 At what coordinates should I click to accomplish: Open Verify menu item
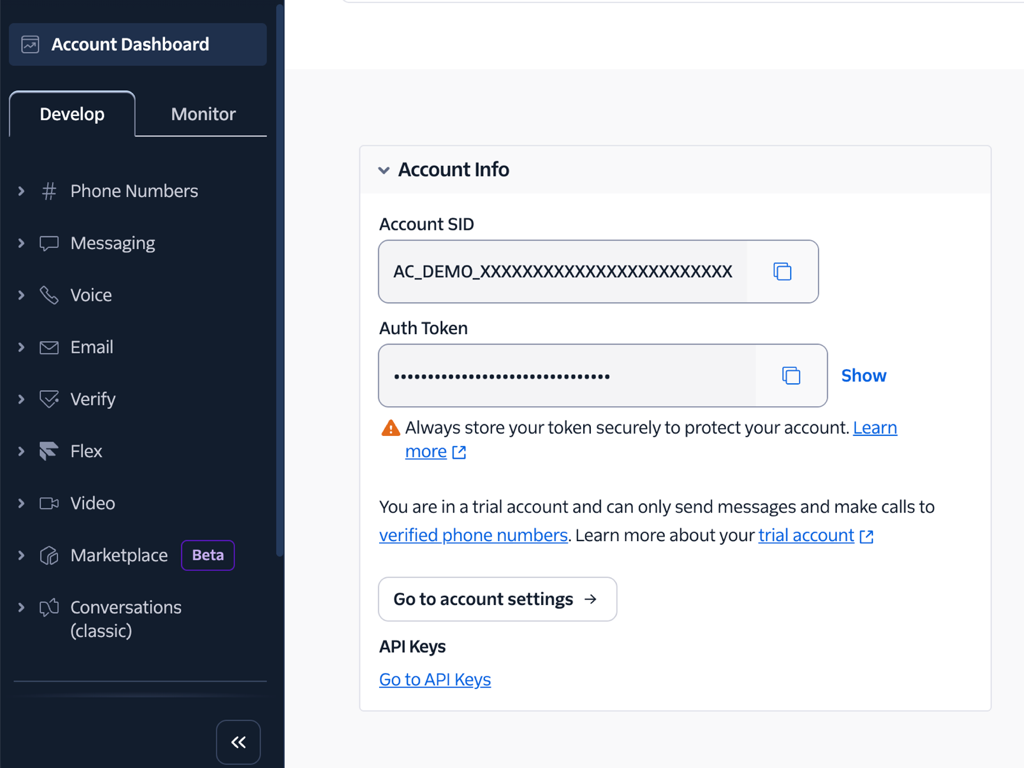(93, 399)
